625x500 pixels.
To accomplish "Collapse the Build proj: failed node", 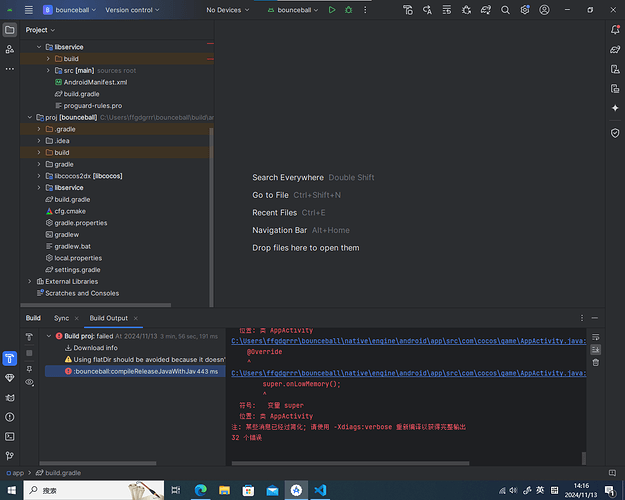I will pos(49,336).
